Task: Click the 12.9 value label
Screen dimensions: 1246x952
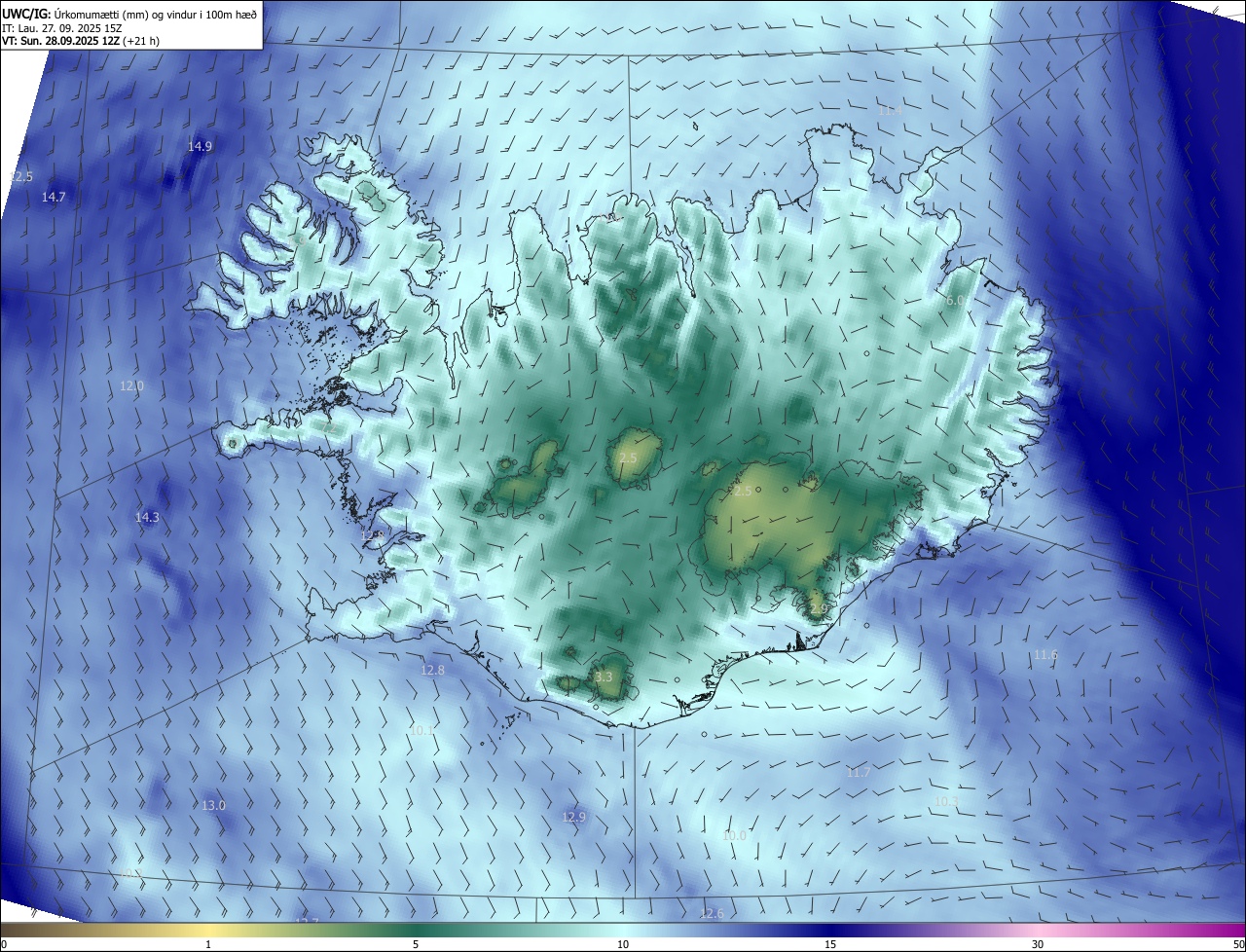Action: tap(574, 817)
